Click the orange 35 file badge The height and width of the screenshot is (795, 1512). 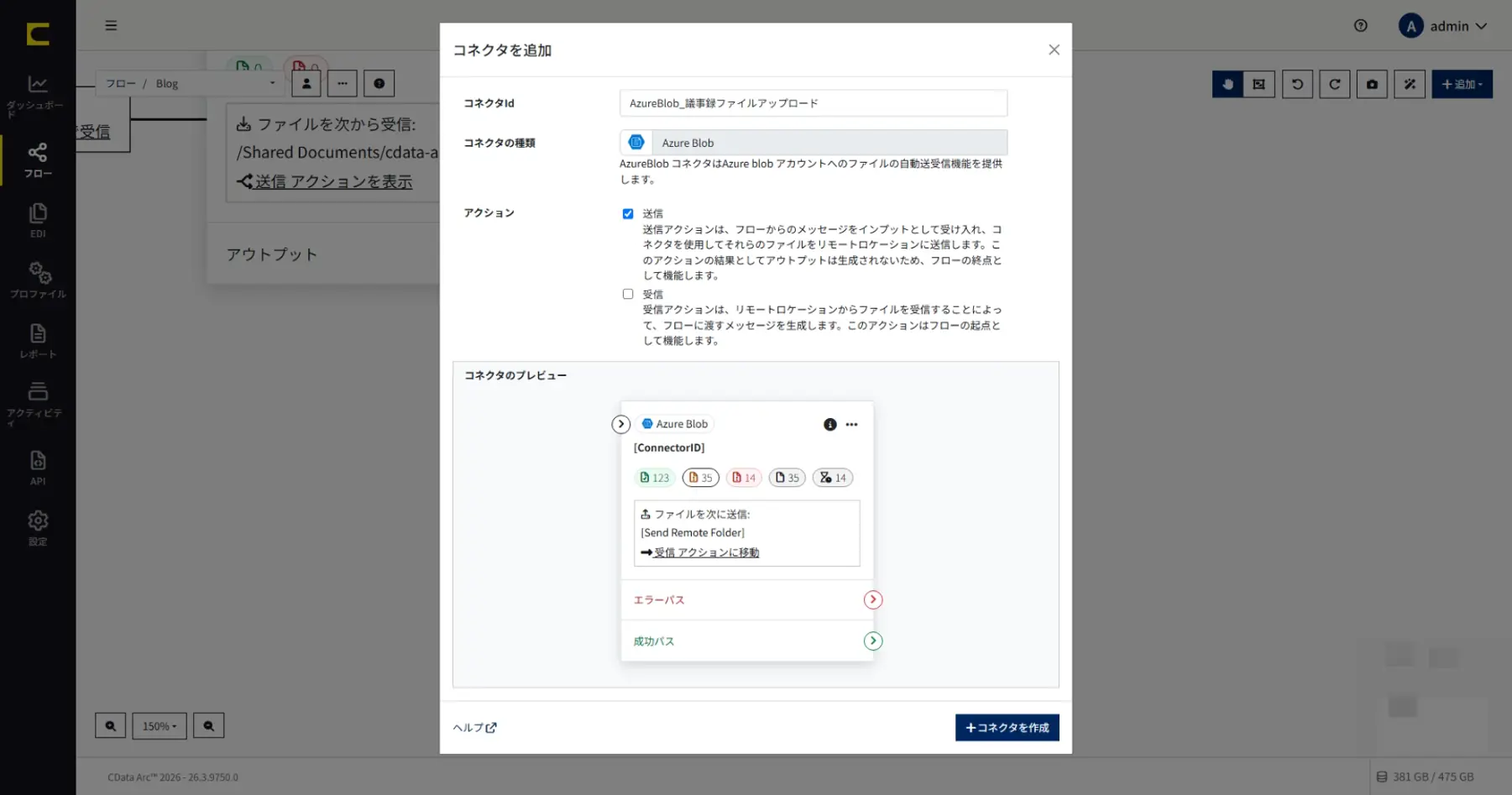point(700,478)
